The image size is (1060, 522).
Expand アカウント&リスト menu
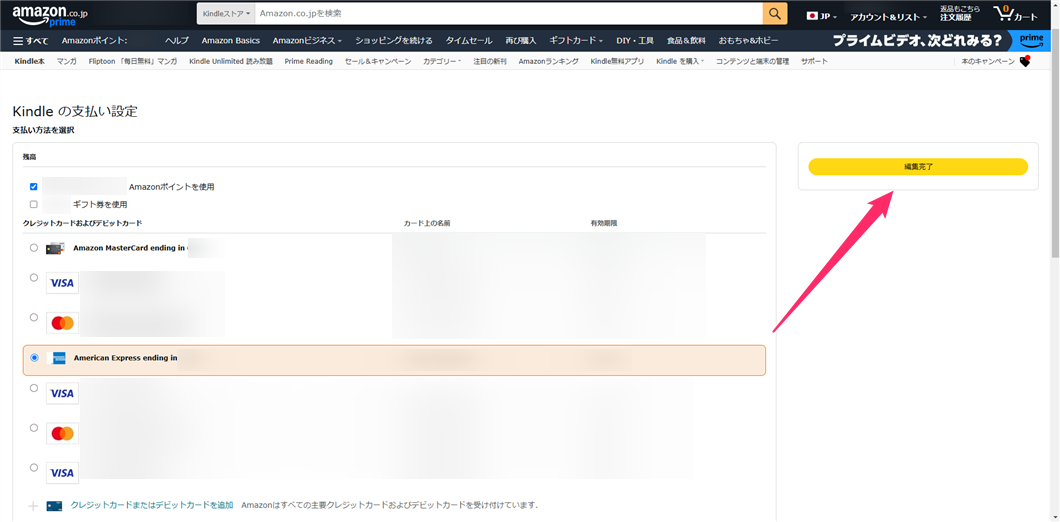888,17
